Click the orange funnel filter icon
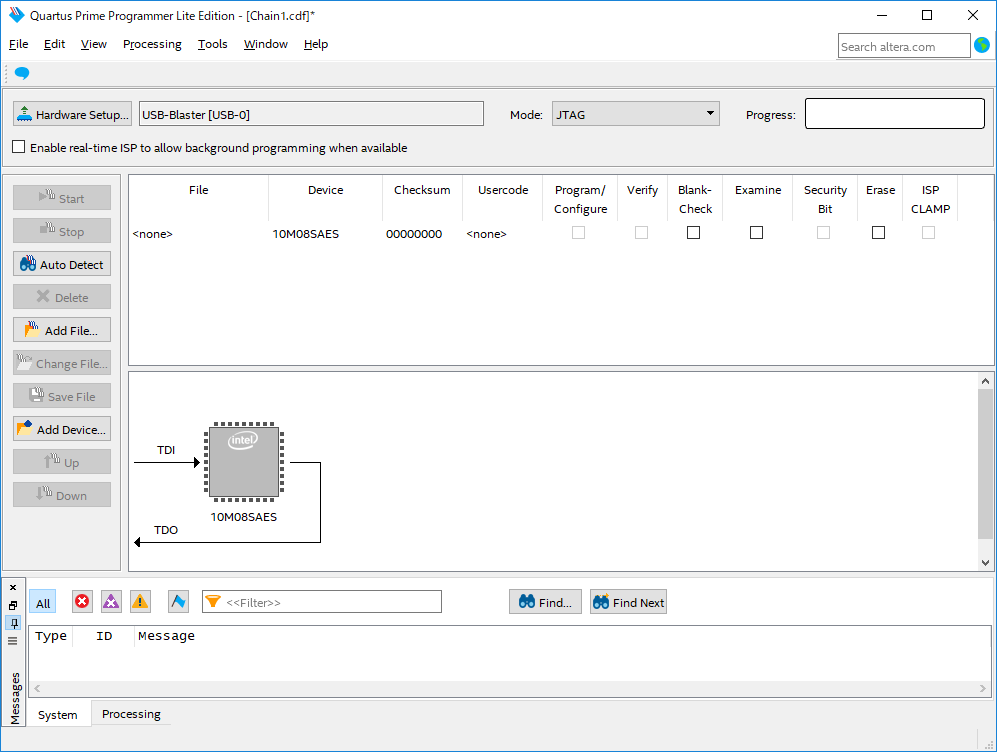Screen dimensions: 997x752 (x=213, y=601)
